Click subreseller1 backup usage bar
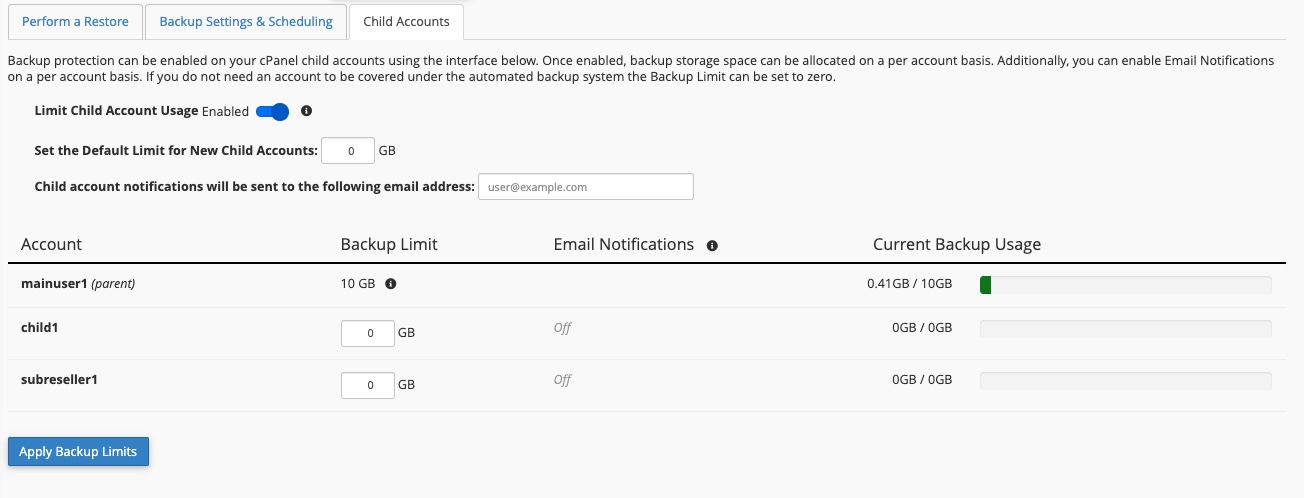 click(x=1125, y=381)
